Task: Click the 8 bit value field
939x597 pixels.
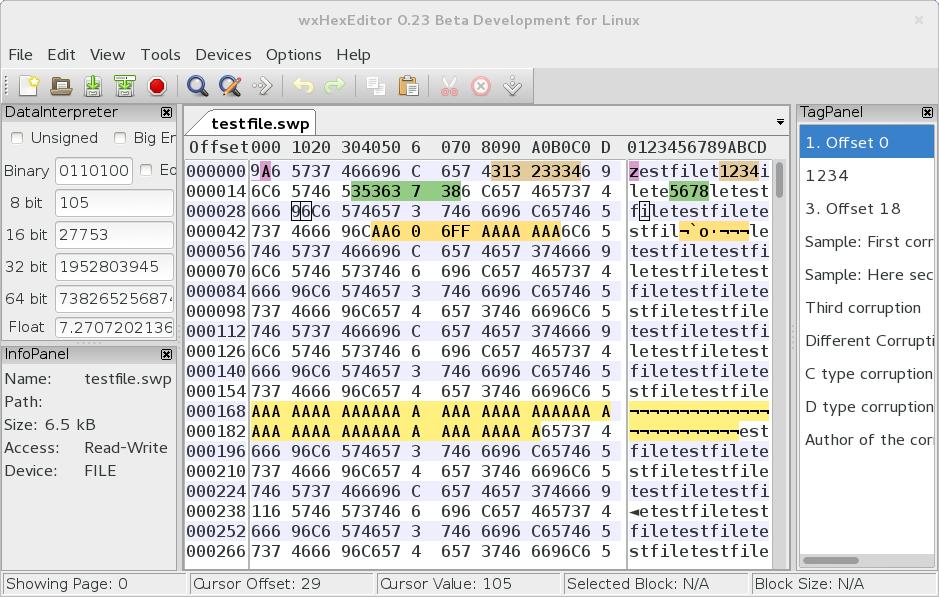Action: tap(114, 203)
